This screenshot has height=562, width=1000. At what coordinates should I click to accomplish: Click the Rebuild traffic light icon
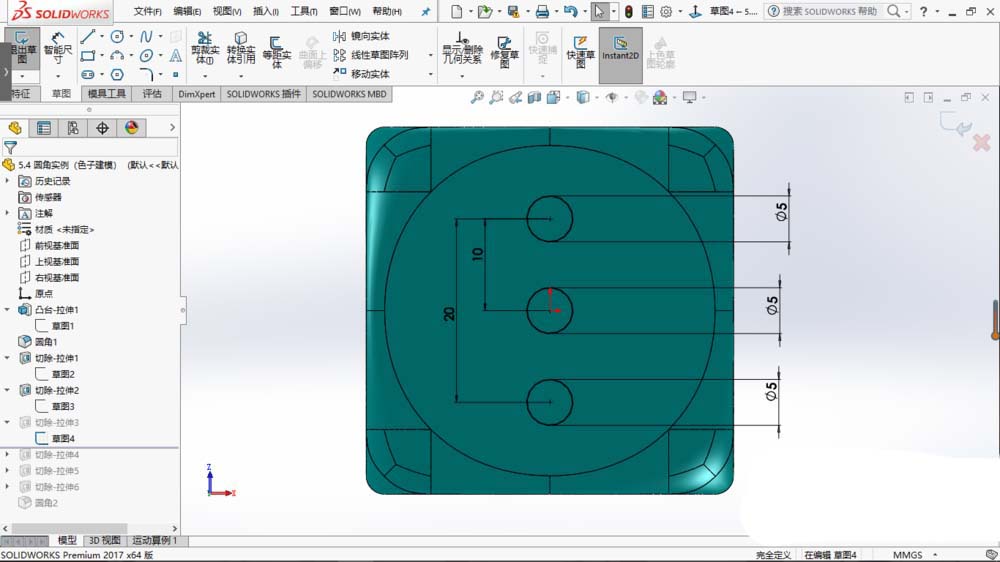629,11
